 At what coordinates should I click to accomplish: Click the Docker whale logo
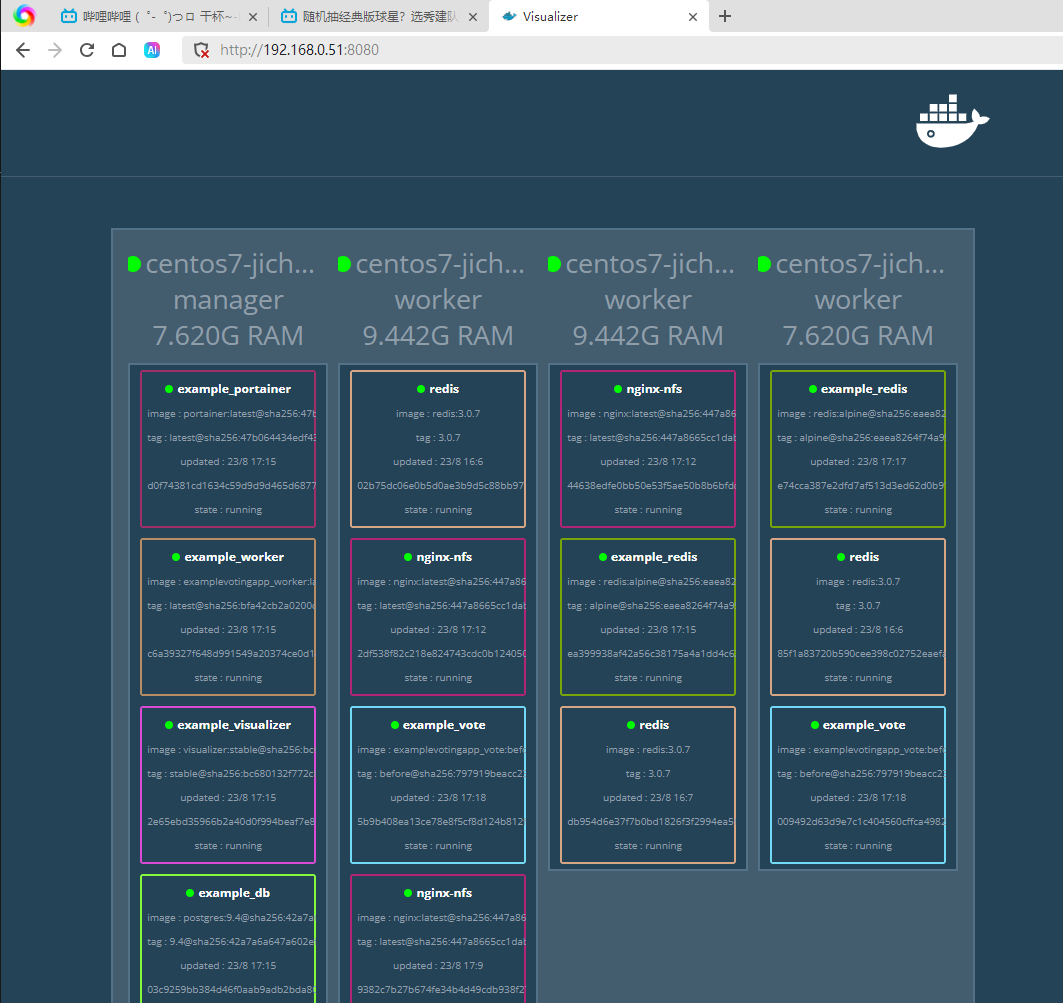[952, 121]
